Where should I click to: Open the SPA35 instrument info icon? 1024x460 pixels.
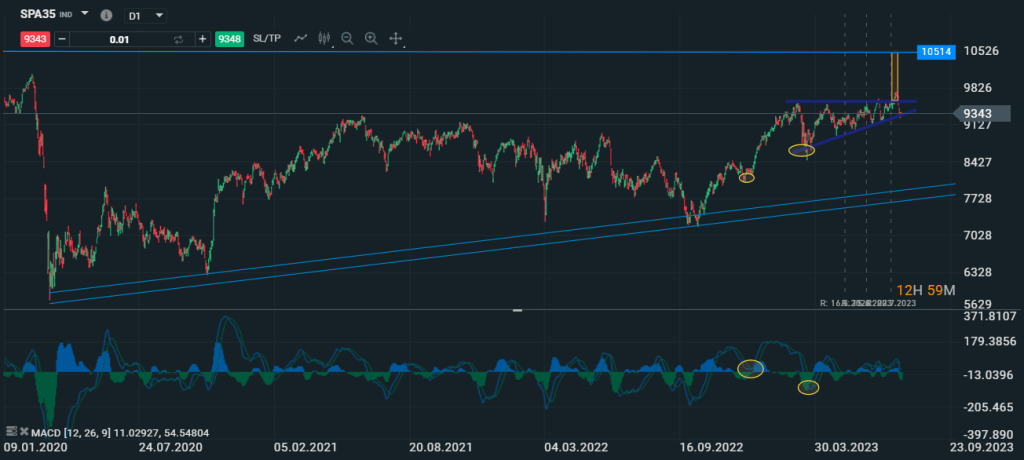click(106, 14)
